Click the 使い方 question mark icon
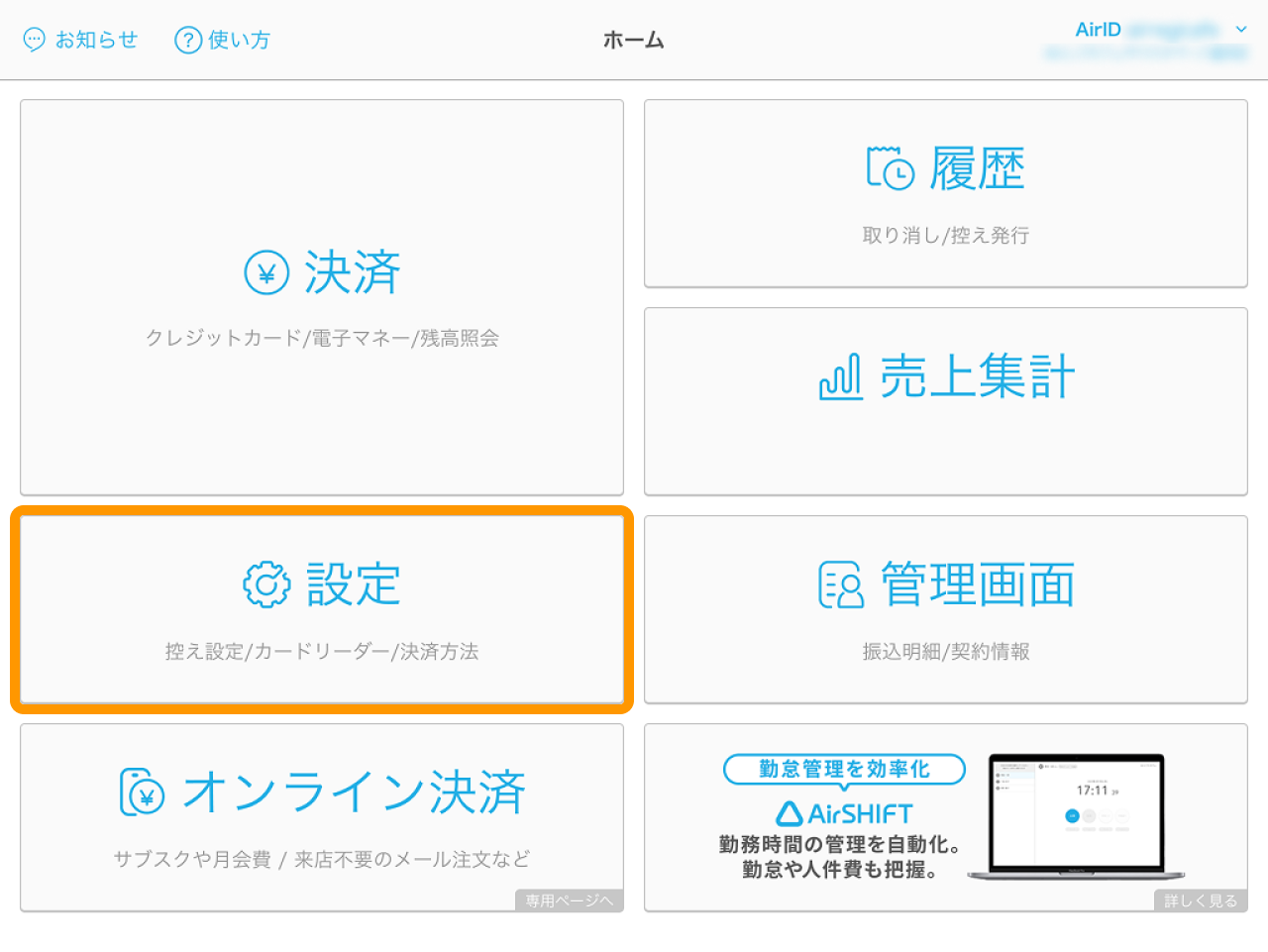 187,40
